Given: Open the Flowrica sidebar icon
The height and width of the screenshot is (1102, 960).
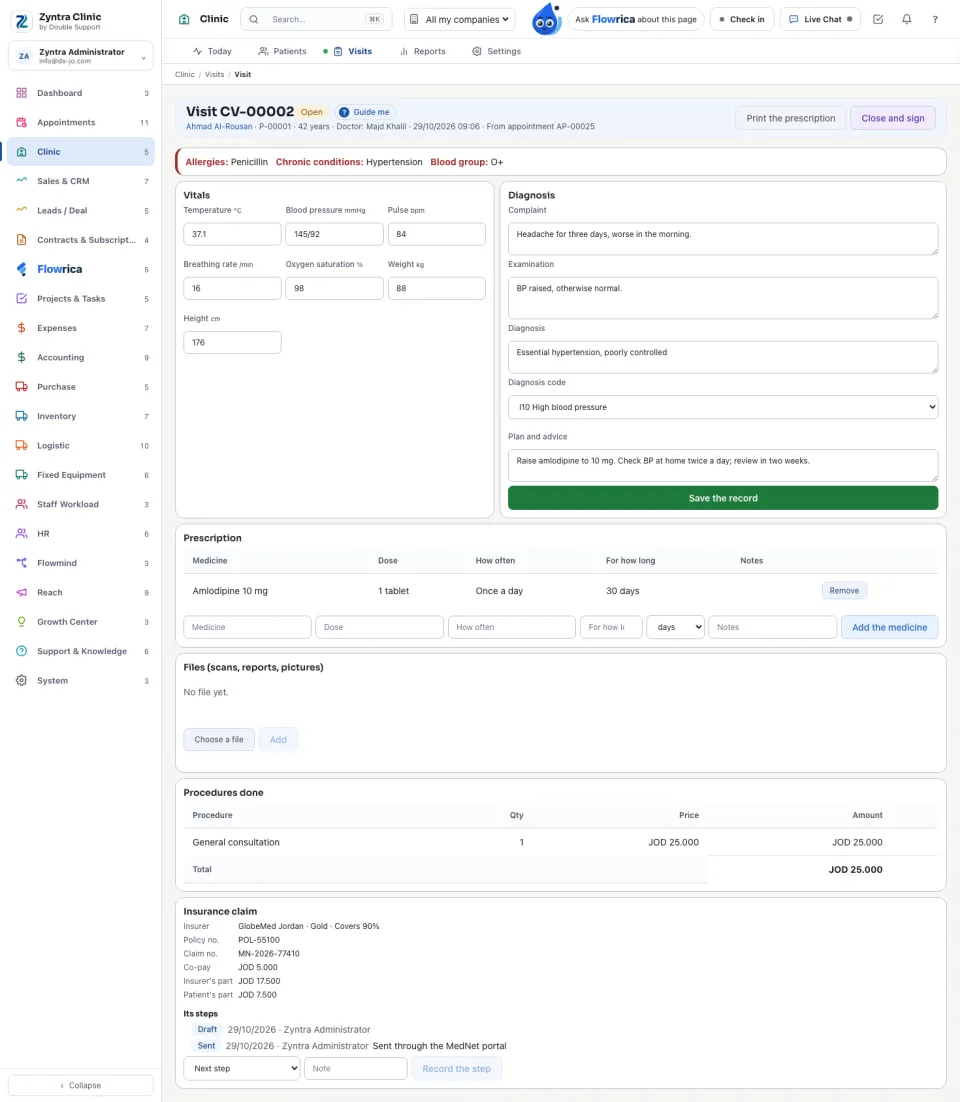Looking at the screenshot, I should point(22,269).
